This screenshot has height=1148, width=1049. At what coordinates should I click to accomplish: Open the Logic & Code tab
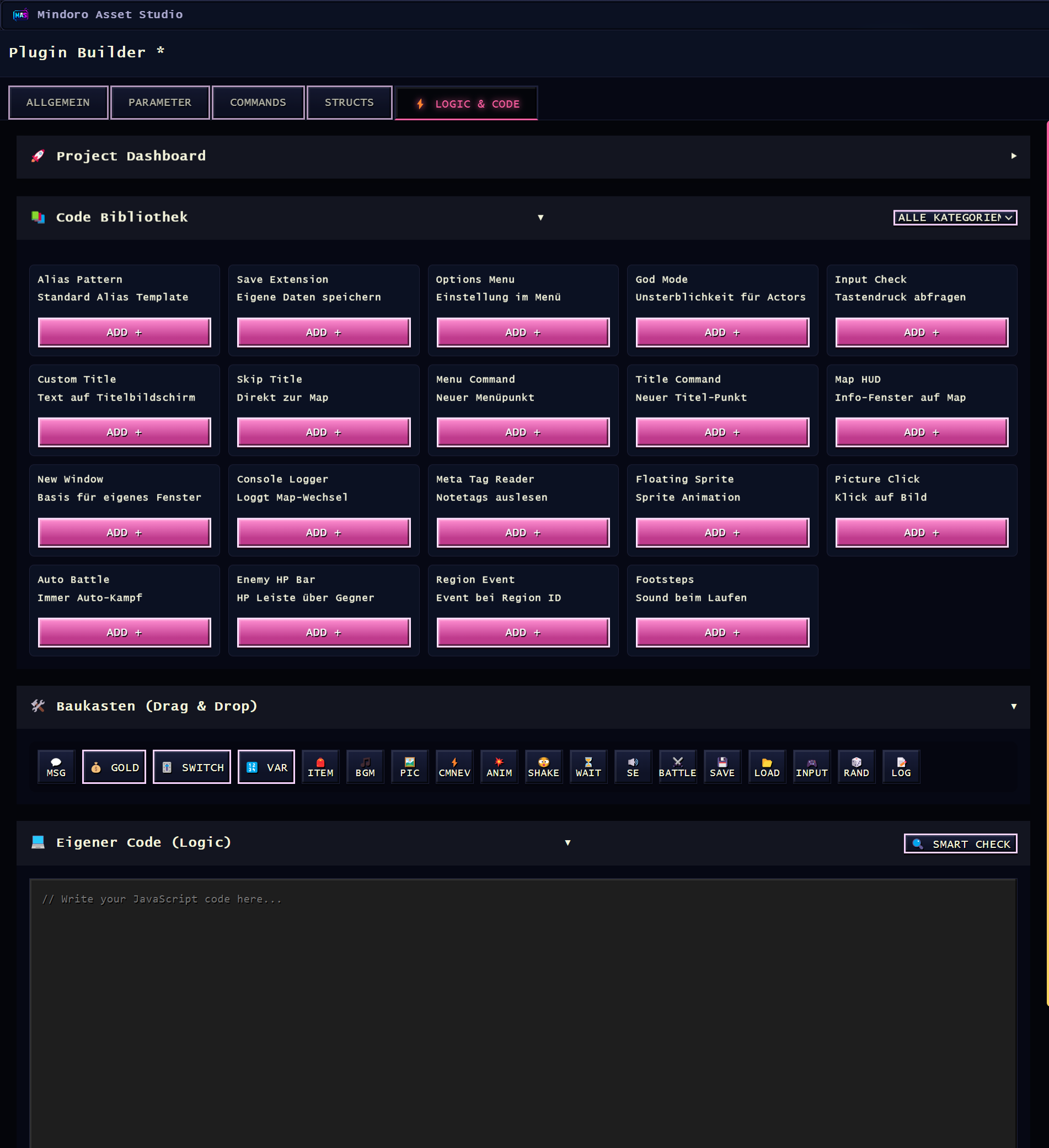(466, 103)
